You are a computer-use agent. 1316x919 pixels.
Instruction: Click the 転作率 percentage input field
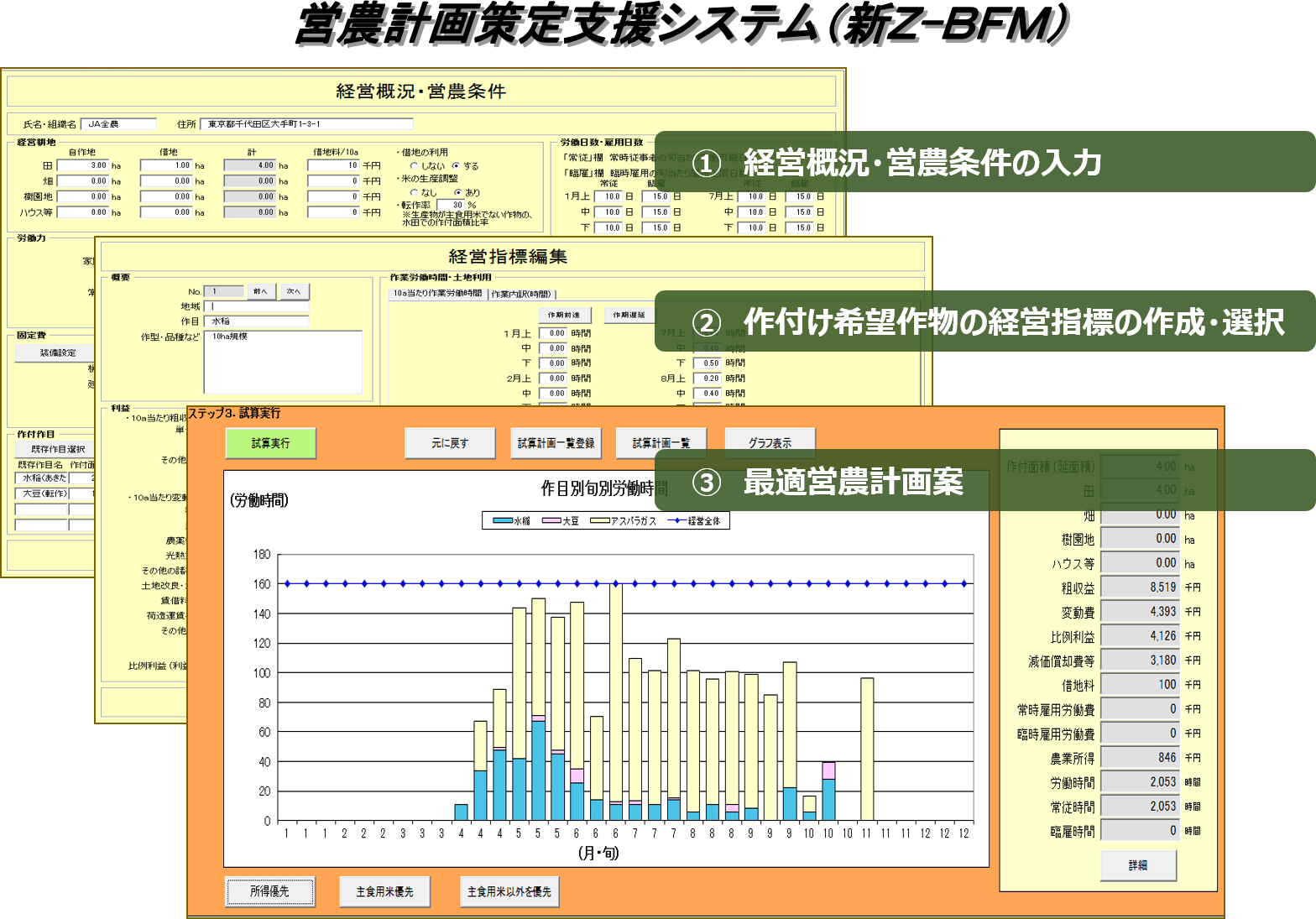pyautogui.click(x=451, y=205)
